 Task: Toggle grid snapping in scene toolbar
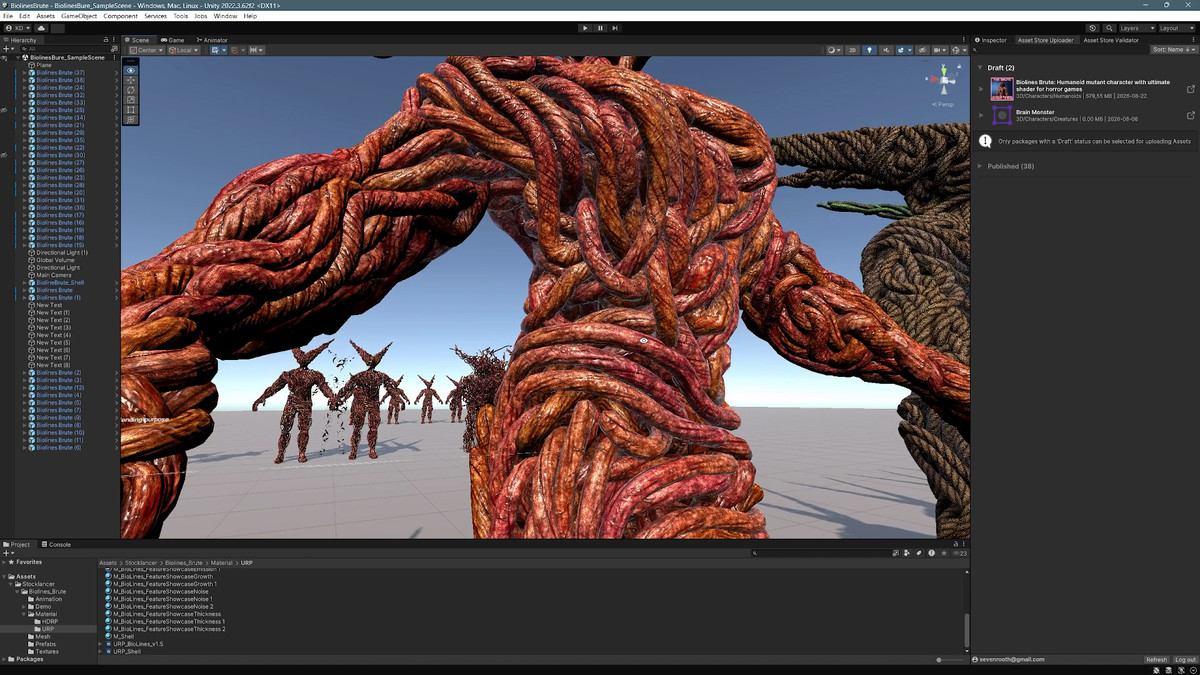point(235,50)
